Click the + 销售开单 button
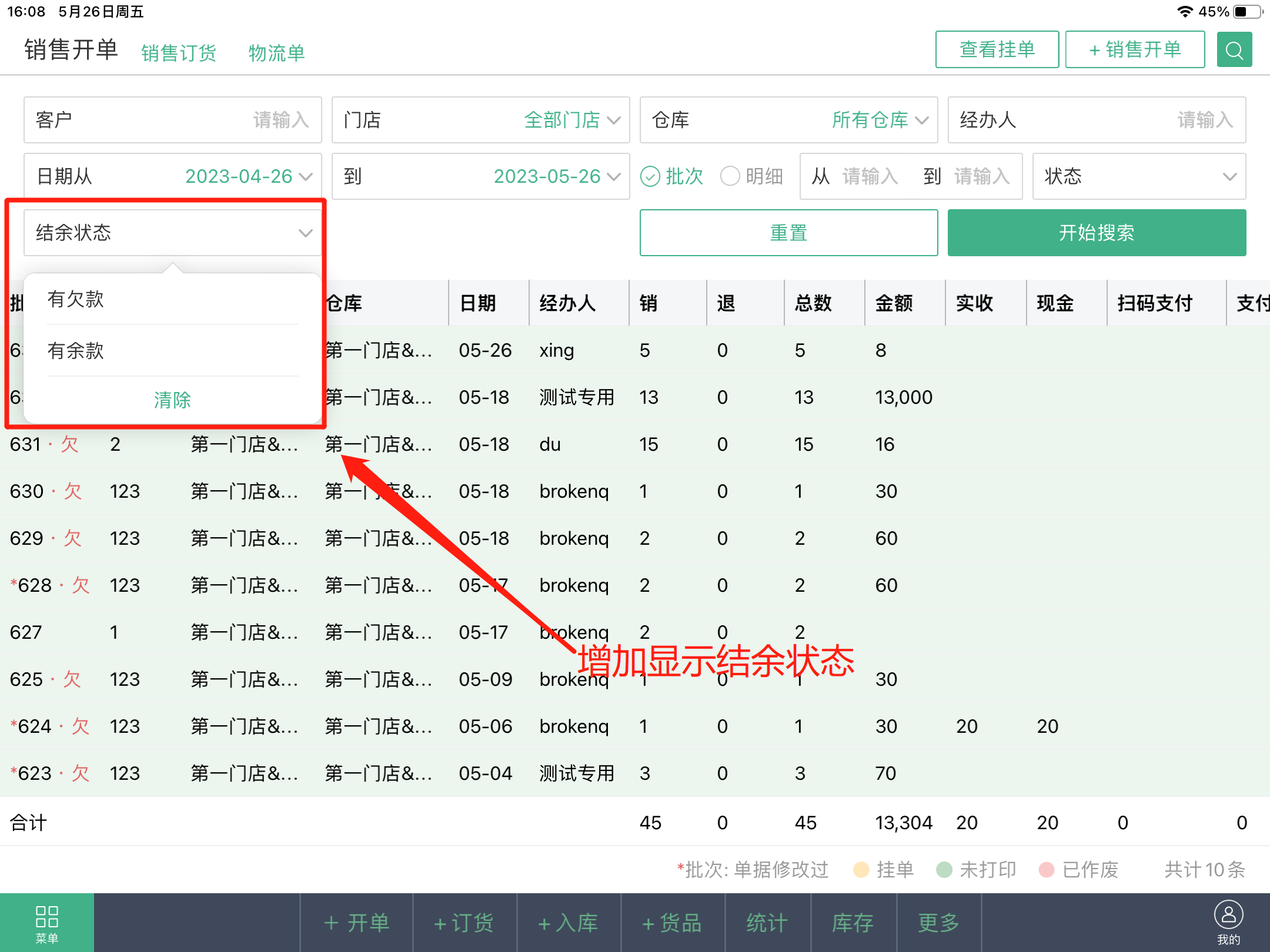Screen dimensions: 1270x952 [1135, 49]
